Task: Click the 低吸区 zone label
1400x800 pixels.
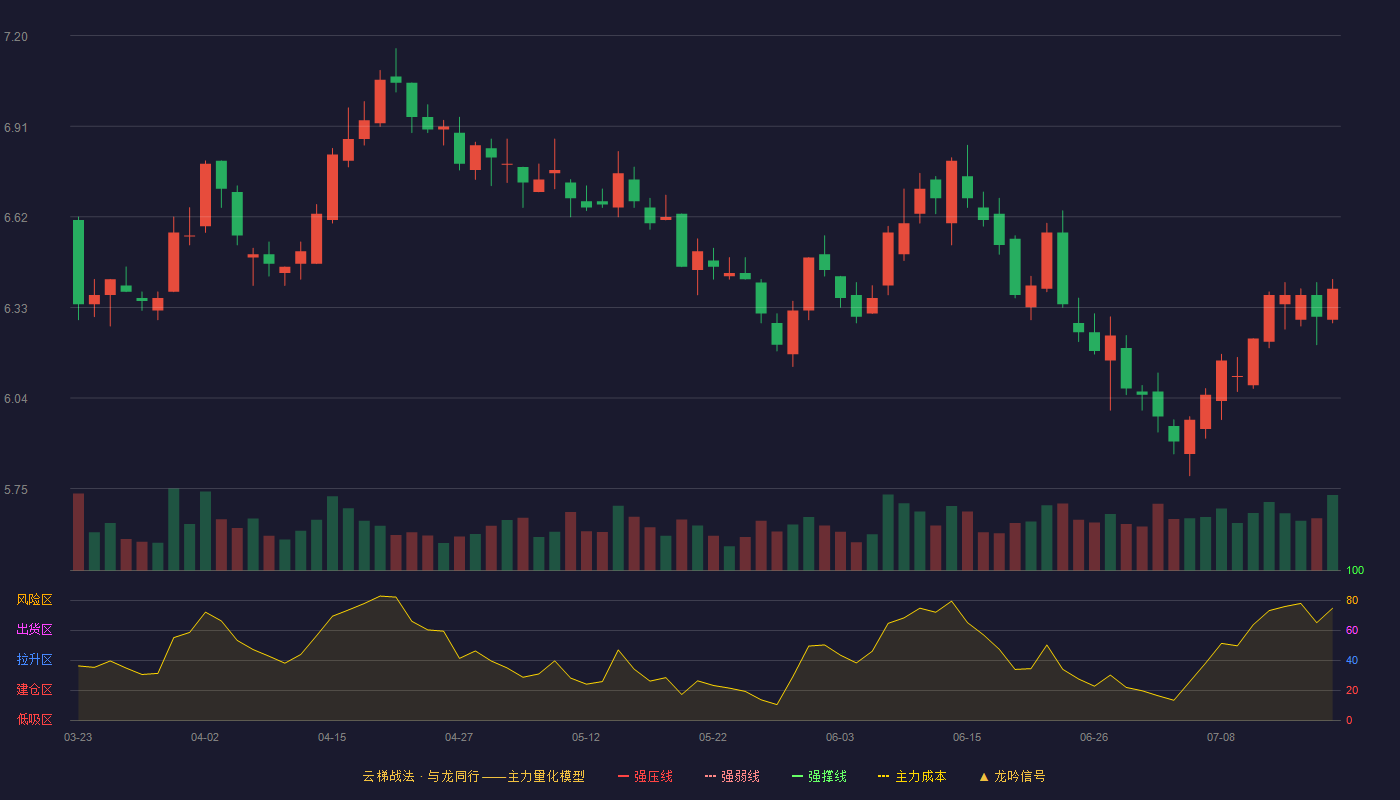Action: [x=34, y=719]
